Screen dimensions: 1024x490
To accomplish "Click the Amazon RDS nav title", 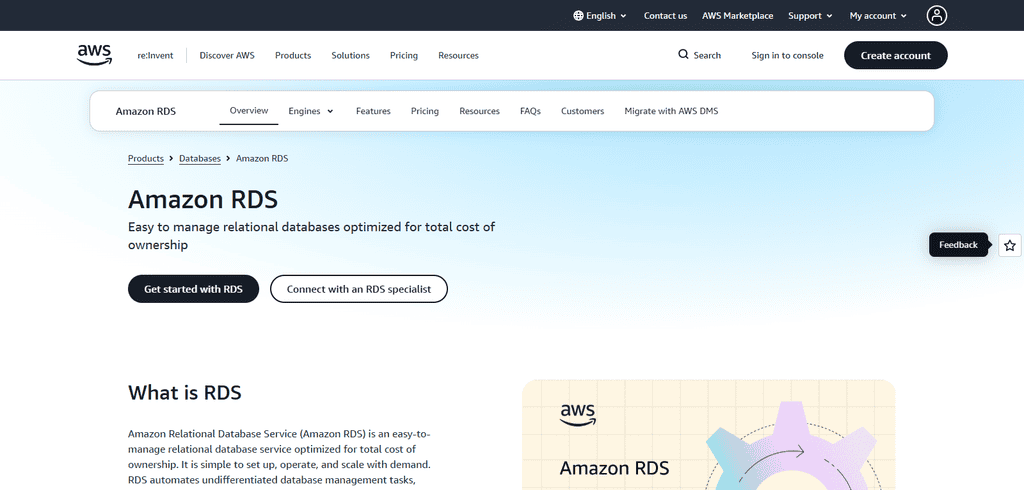I will coord(146,111).
